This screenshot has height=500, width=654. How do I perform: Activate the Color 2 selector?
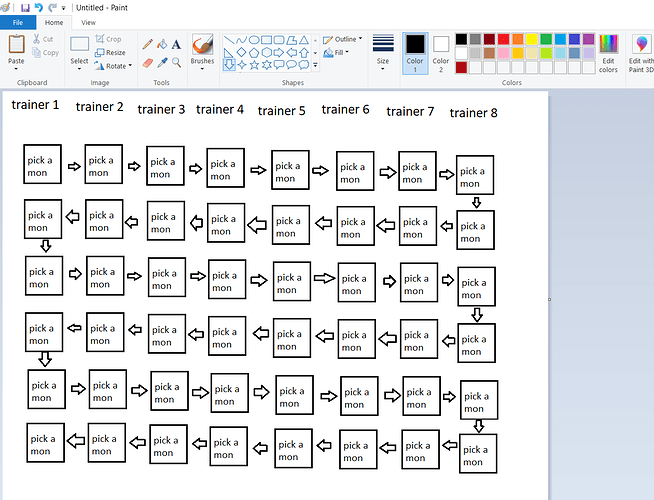tap(440, 53)
